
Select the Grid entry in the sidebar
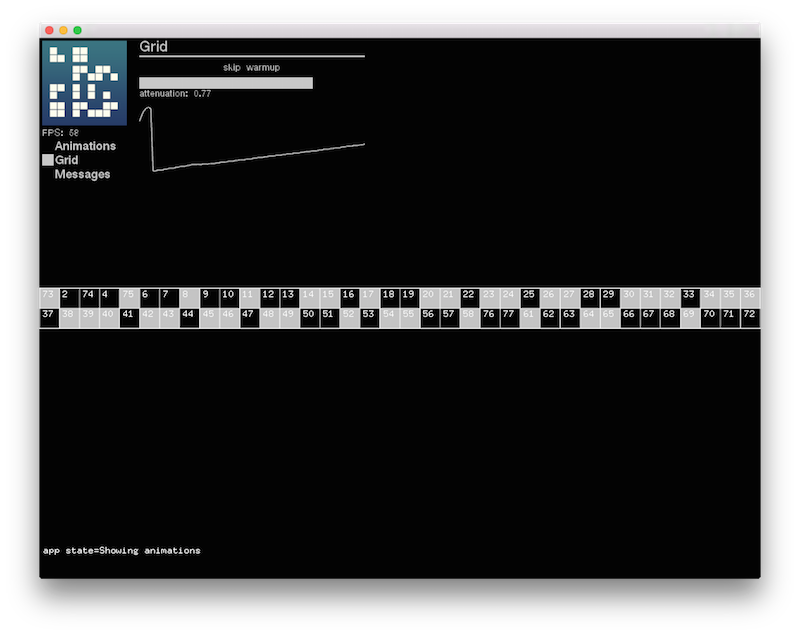[x=66, y=159]
